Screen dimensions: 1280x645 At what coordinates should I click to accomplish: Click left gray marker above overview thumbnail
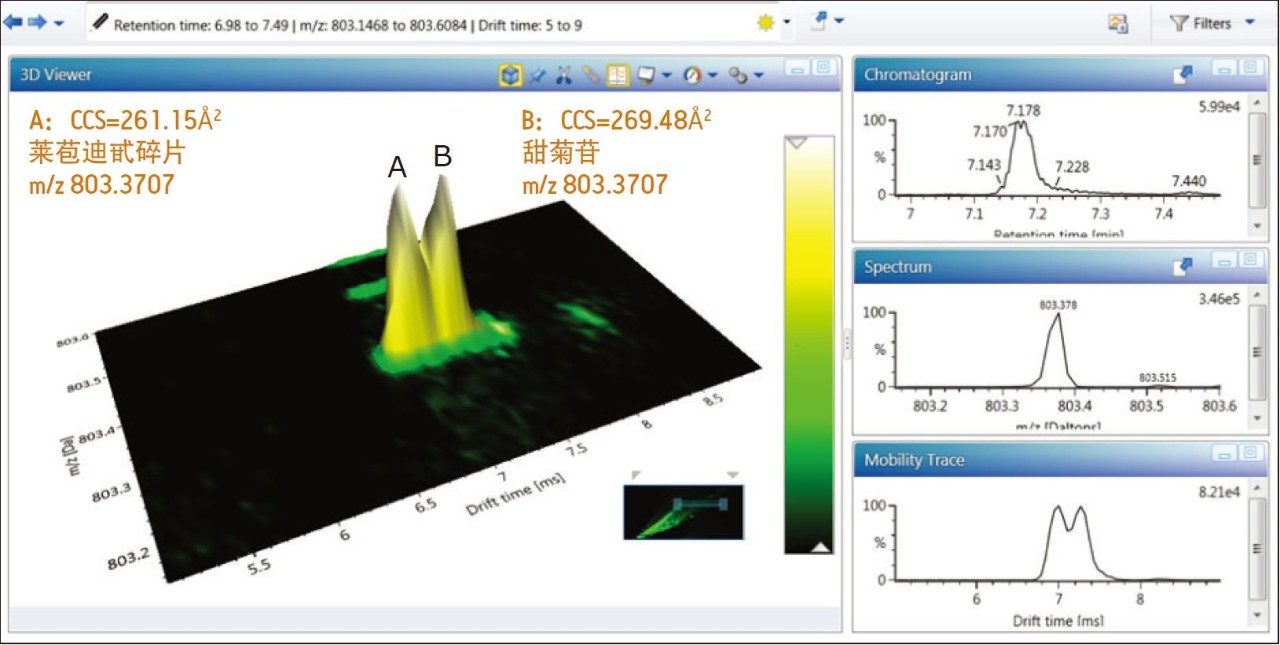637,475
